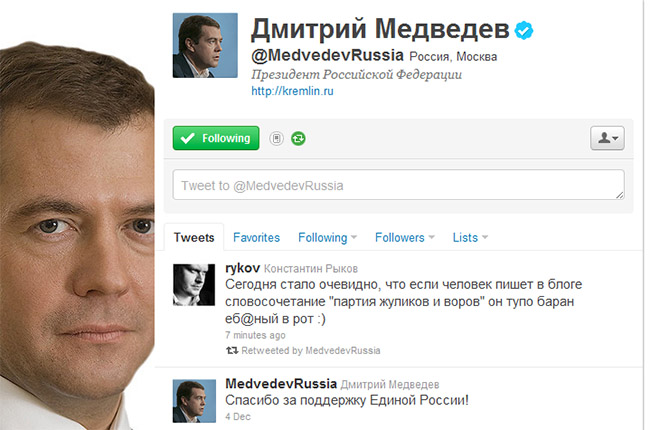Expand the Following tab dropdown arrow
Screen dimensions: 650x430
(354, 238)
